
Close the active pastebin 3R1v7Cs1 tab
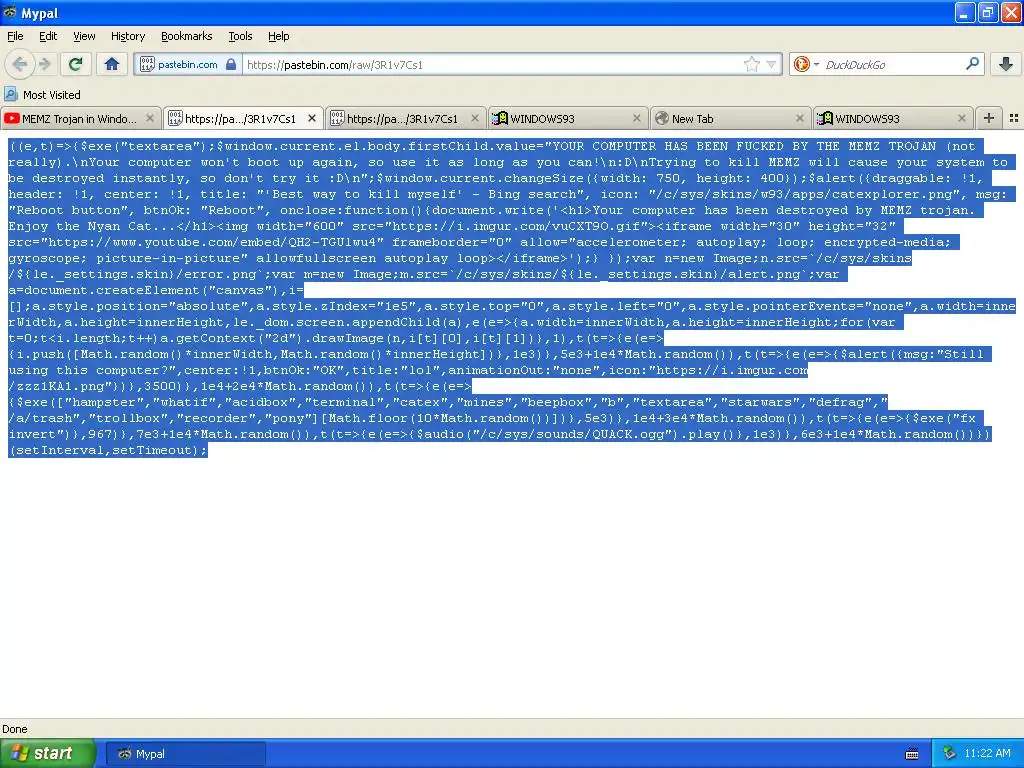[x=312, y=118]
